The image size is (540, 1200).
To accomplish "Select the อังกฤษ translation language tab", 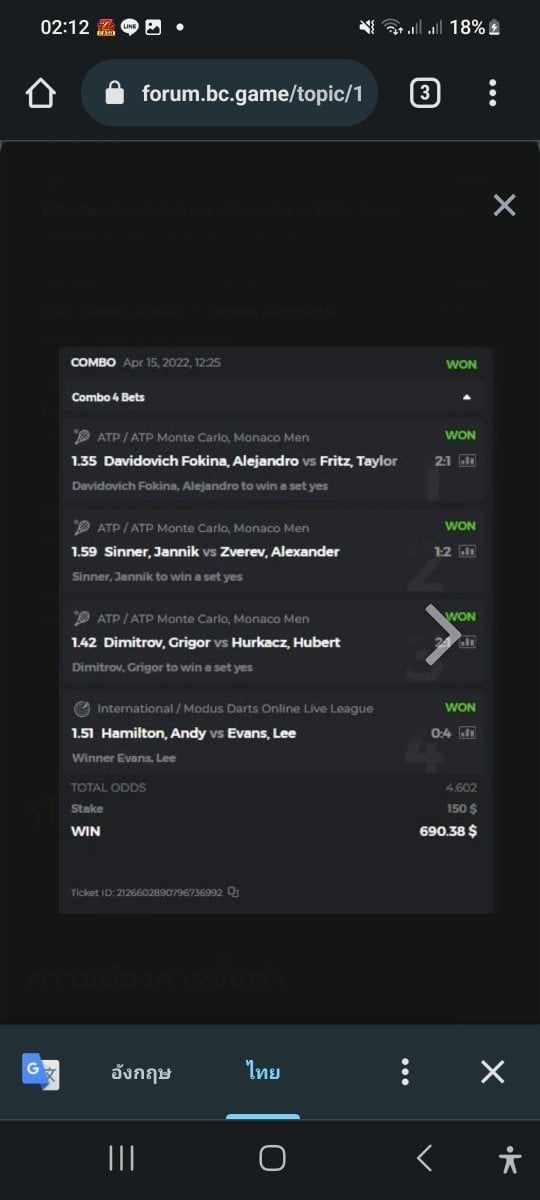I will [141, 1073].
